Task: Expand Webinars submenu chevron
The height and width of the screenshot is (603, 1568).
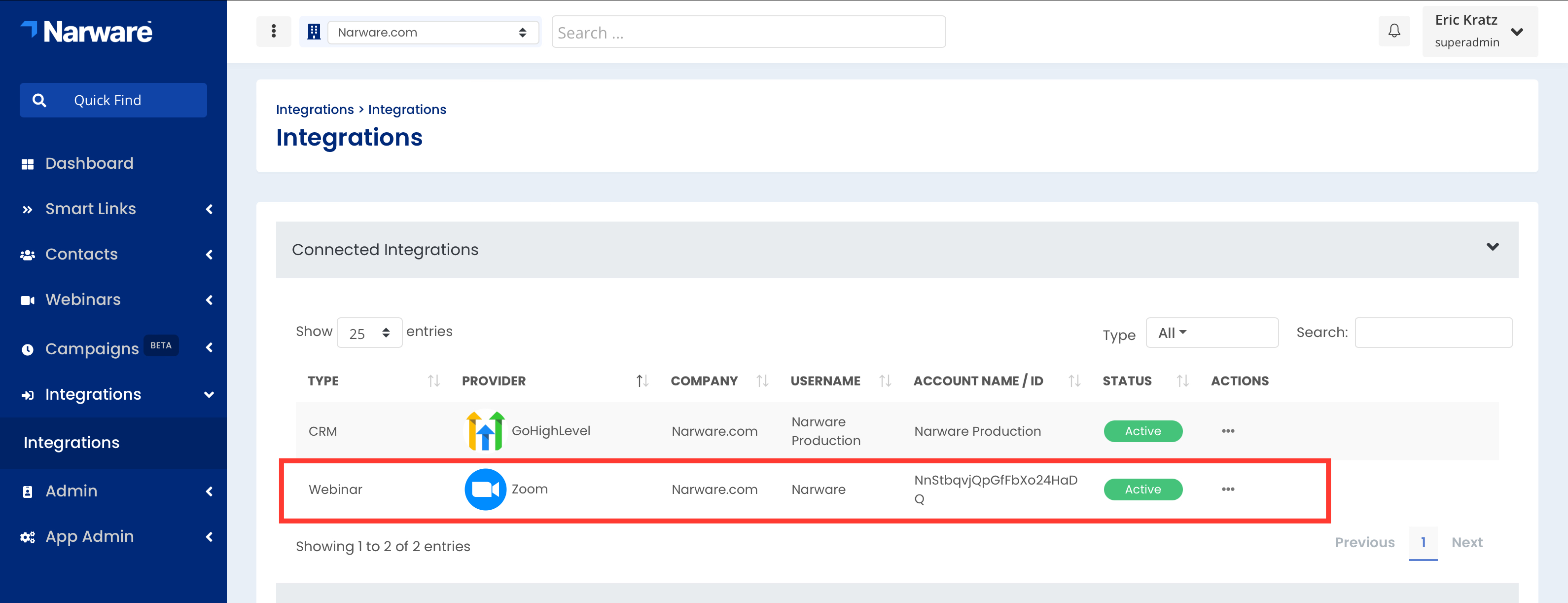Action: (x=210, y=301)
